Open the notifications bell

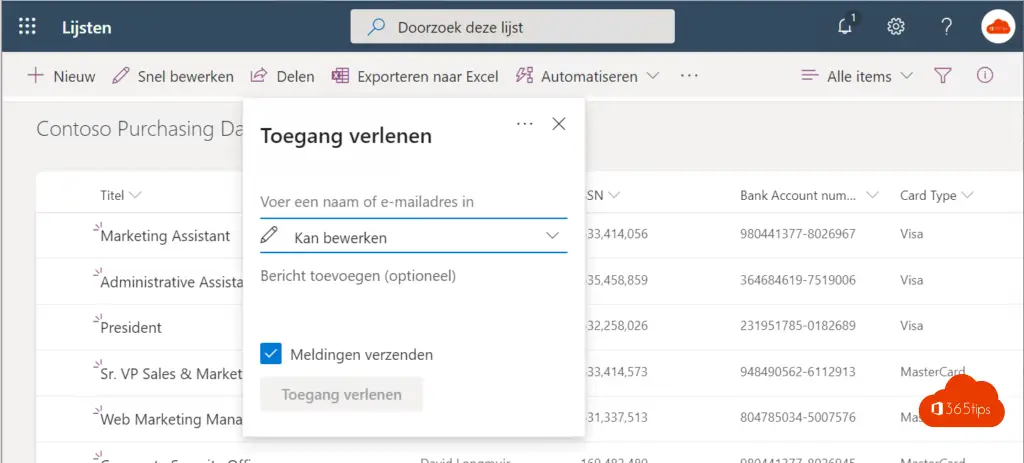[x=847, y=26]
